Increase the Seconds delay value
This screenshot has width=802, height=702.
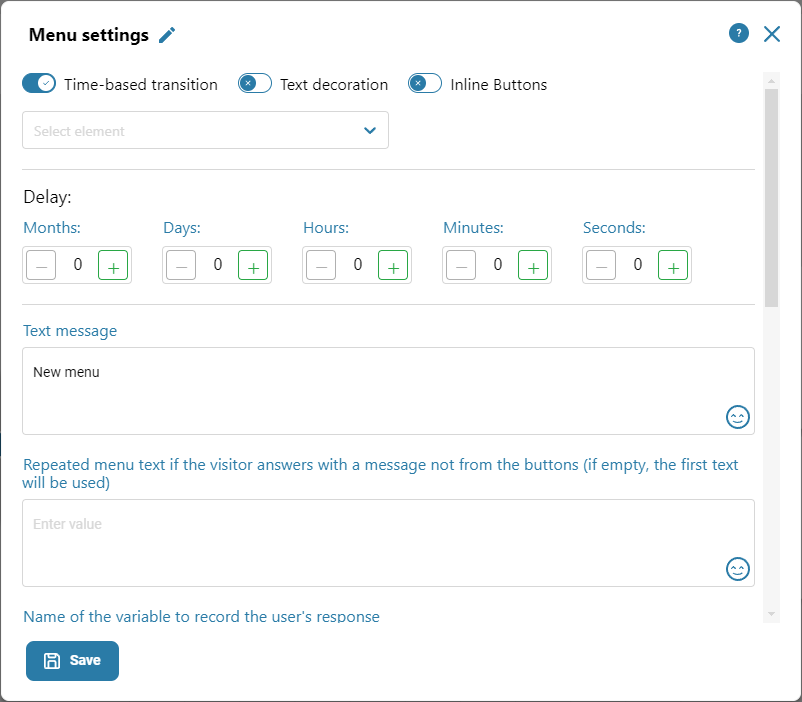click(x=673, y=265)
